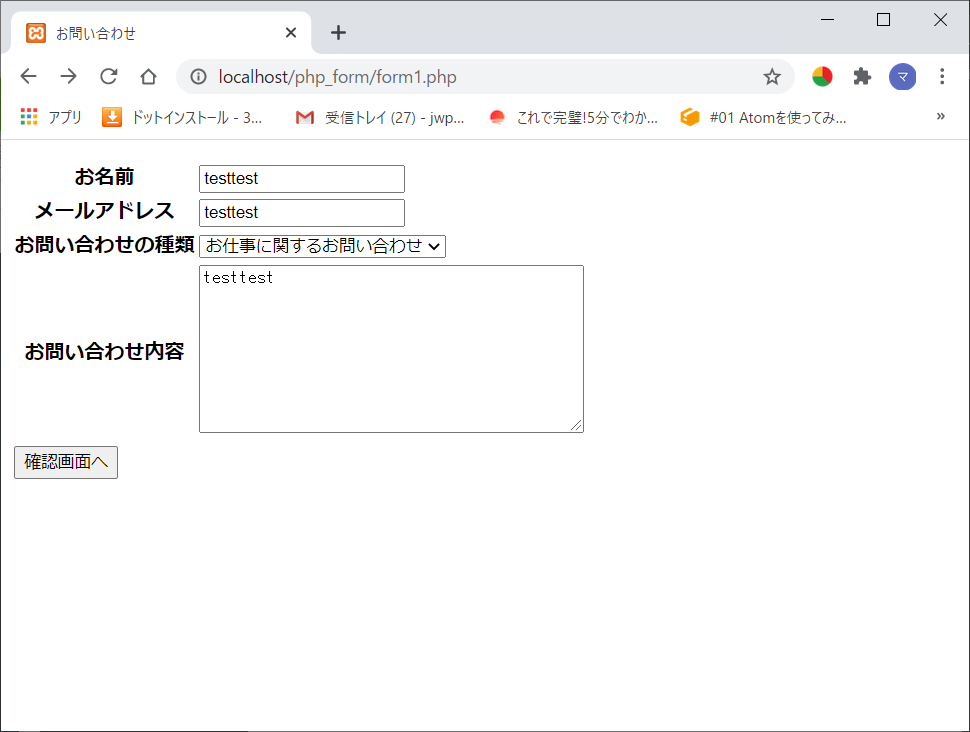
Task: Click the お問い合わせ内容 label
Action: (105, 351)
